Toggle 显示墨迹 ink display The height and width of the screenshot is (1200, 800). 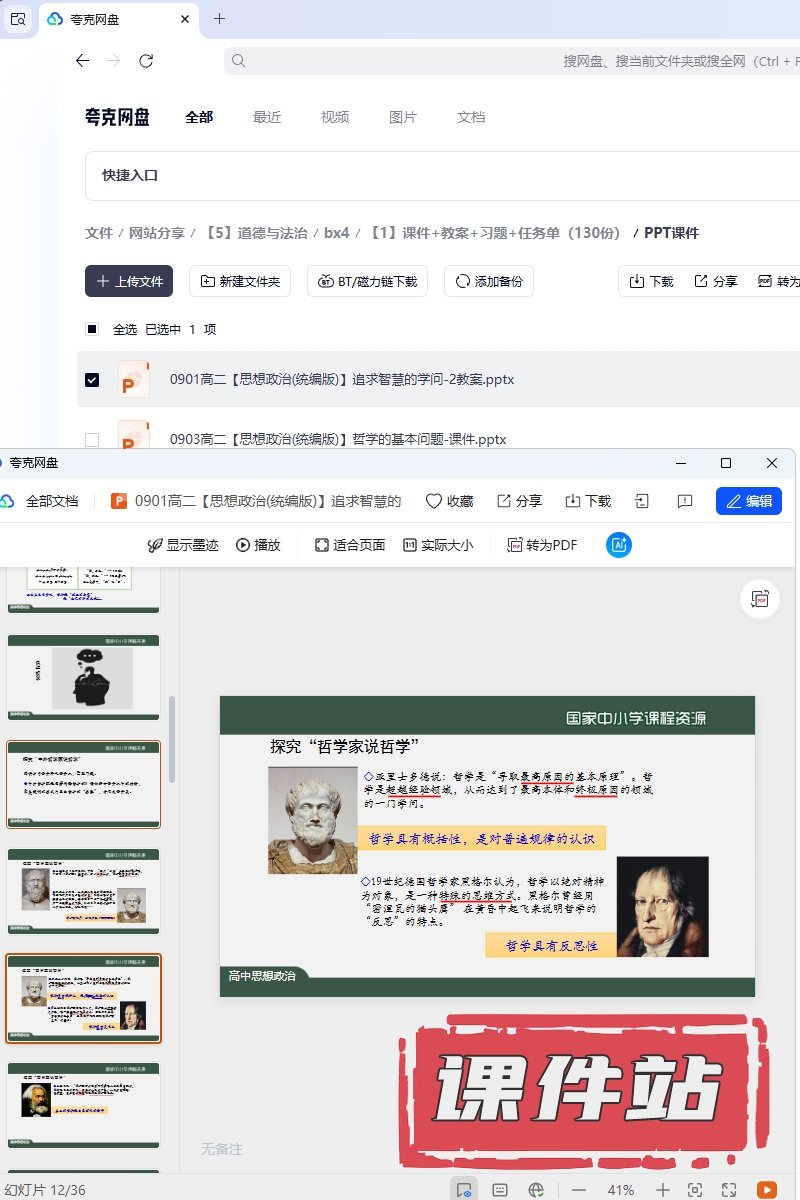coord(183,545)
